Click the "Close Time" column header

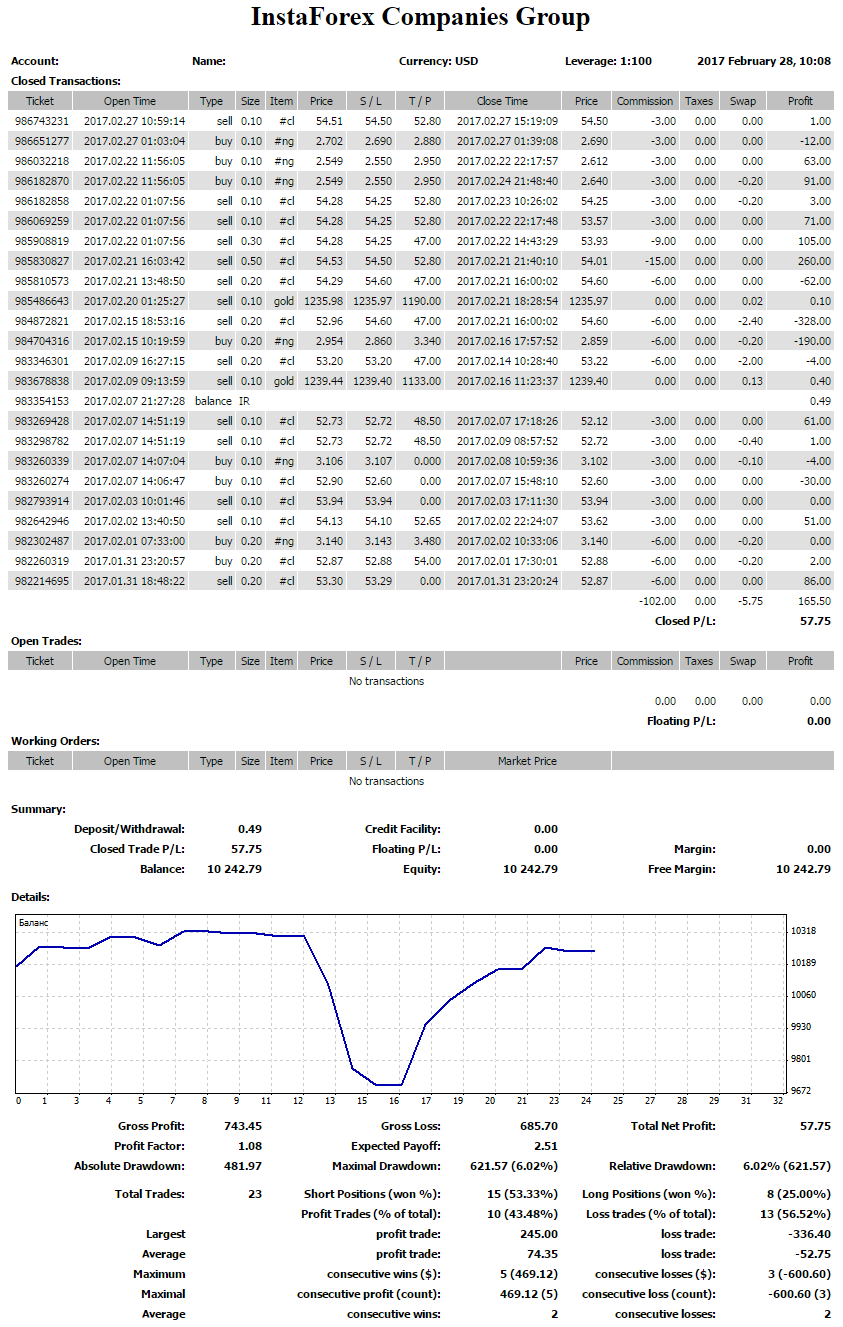point(503,101)
